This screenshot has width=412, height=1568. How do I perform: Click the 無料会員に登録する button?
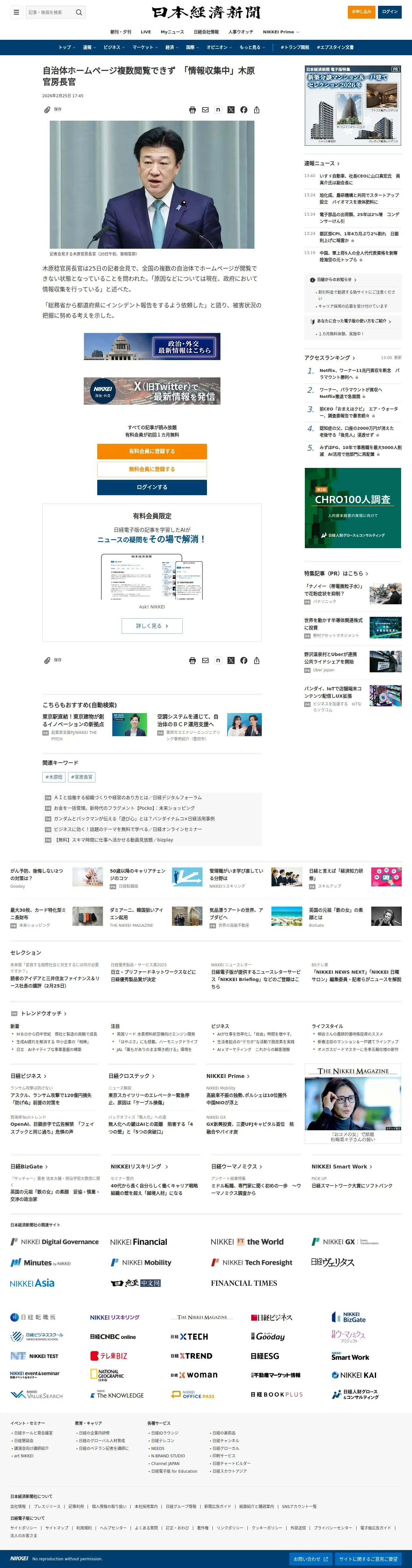pyautogui.click(x=152, y=469)
